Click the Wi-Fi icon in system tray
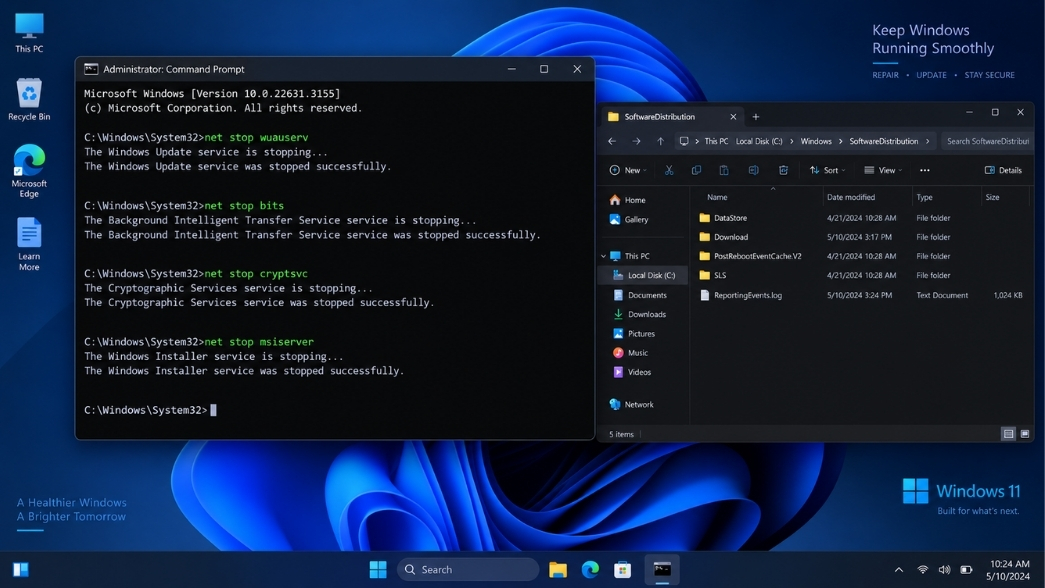The height and width of the screenshot is (588, 1045). [x=922, y=569]
